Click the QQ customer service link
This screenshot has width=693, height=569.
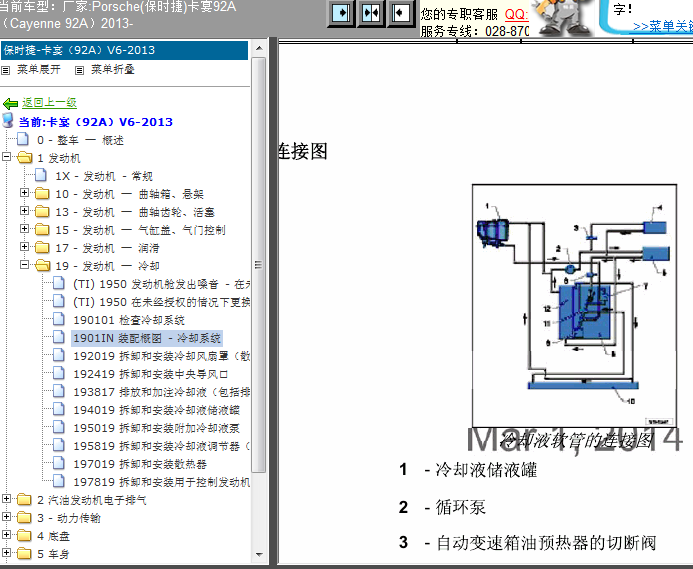(517, 14)
